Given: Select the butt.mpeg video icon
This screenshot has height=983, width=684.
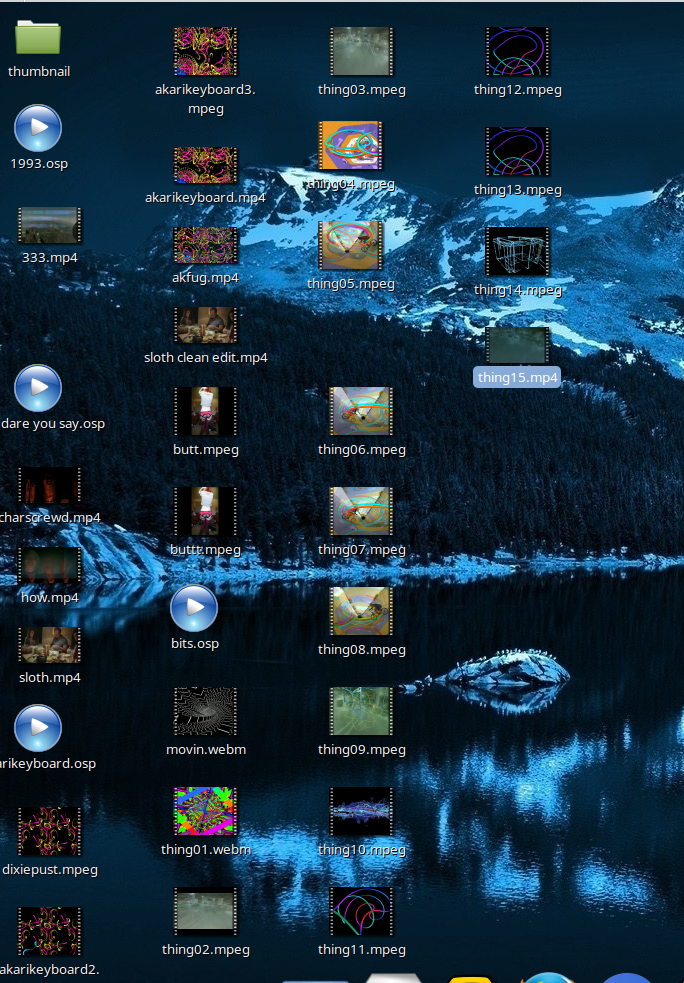Looking at the screenshot, I should [x=206, y=411].
